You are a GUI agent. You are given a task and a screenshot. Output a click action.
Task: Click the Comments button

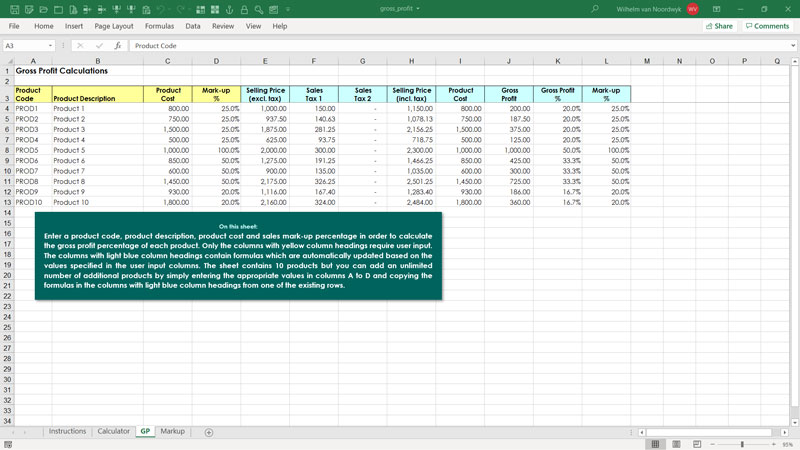[767, 26]
